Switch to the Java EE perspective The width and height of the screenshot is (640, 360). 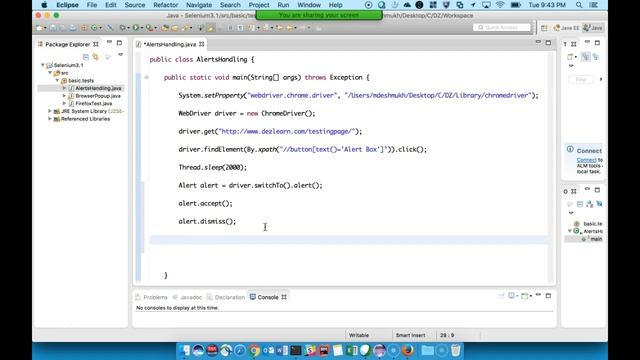coord(566,28)
